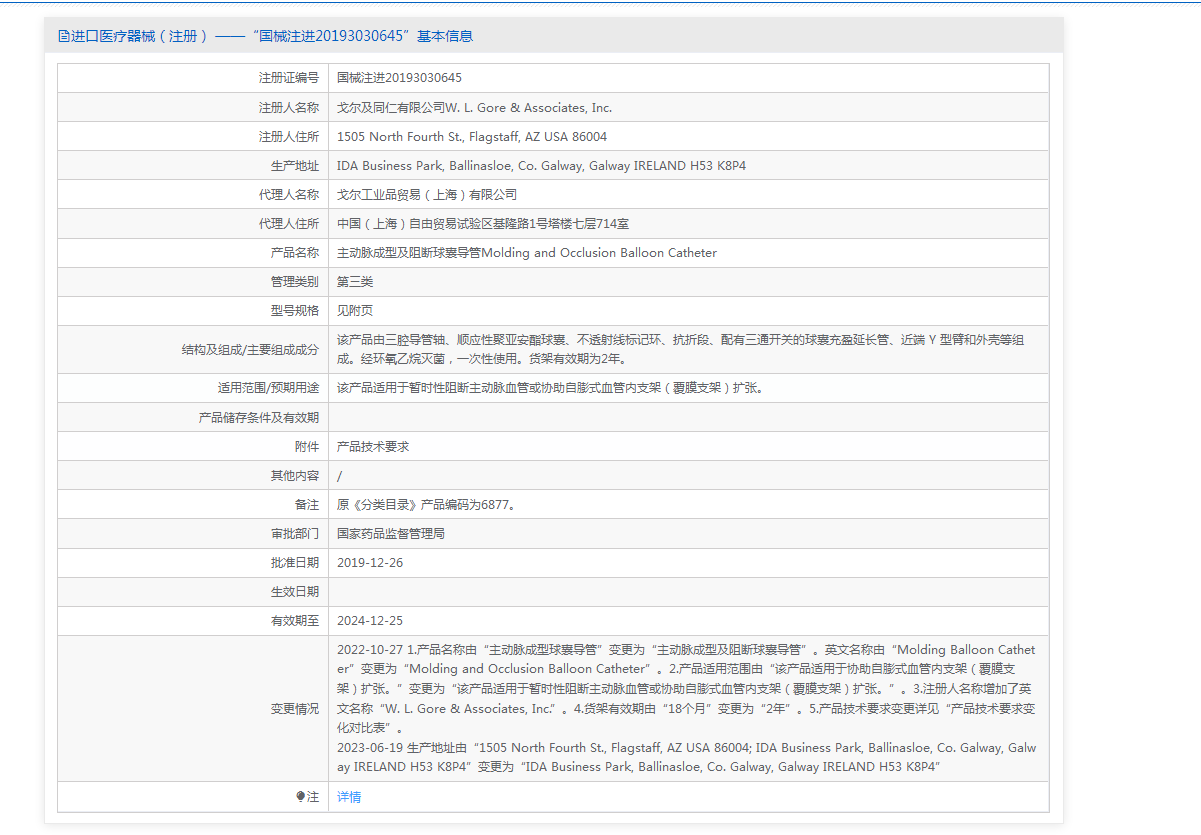Click the label 注册证编号
This screenshot has height=835, width=1201.
click(289, 78)
